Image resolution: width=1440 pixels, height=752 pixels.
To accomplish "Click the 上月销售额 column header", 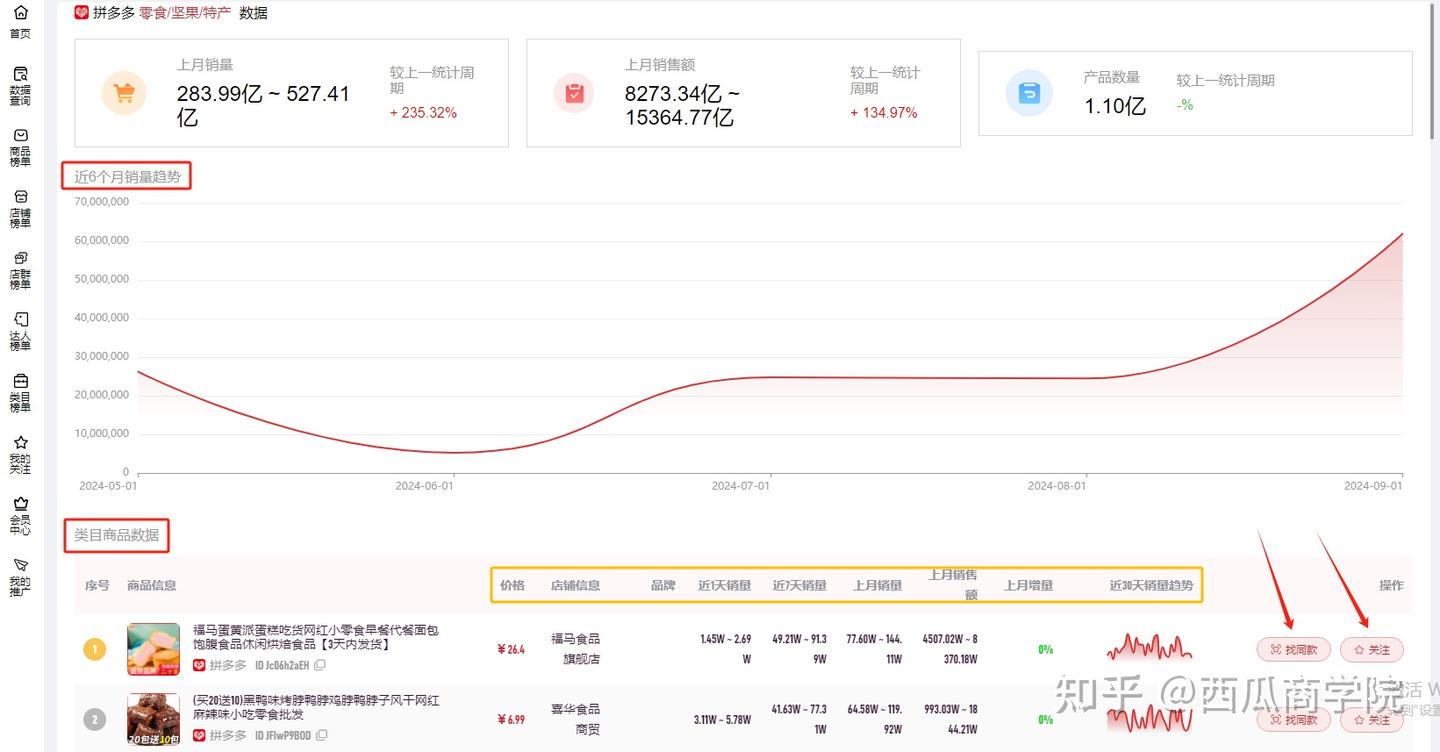I will point(953,585).
